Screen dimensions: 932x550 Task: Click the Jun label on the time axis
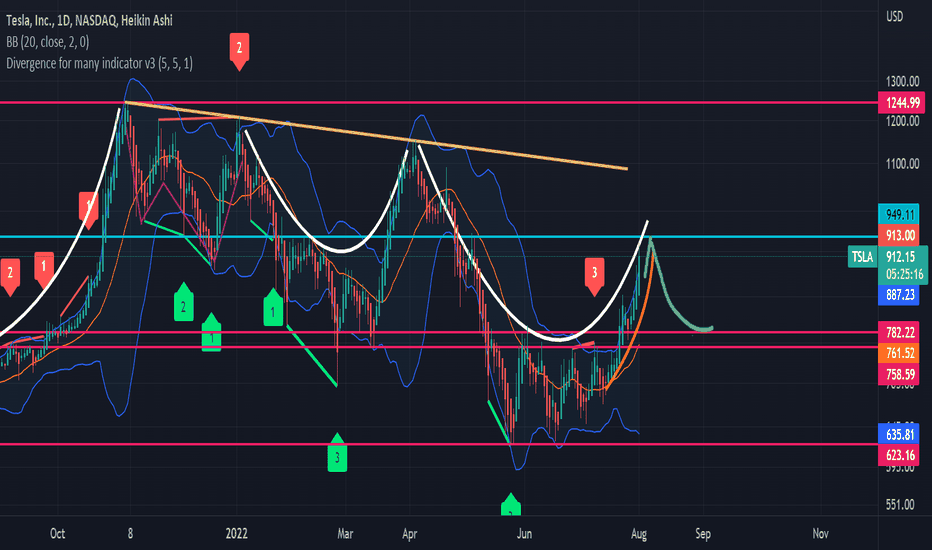point(524,533)
